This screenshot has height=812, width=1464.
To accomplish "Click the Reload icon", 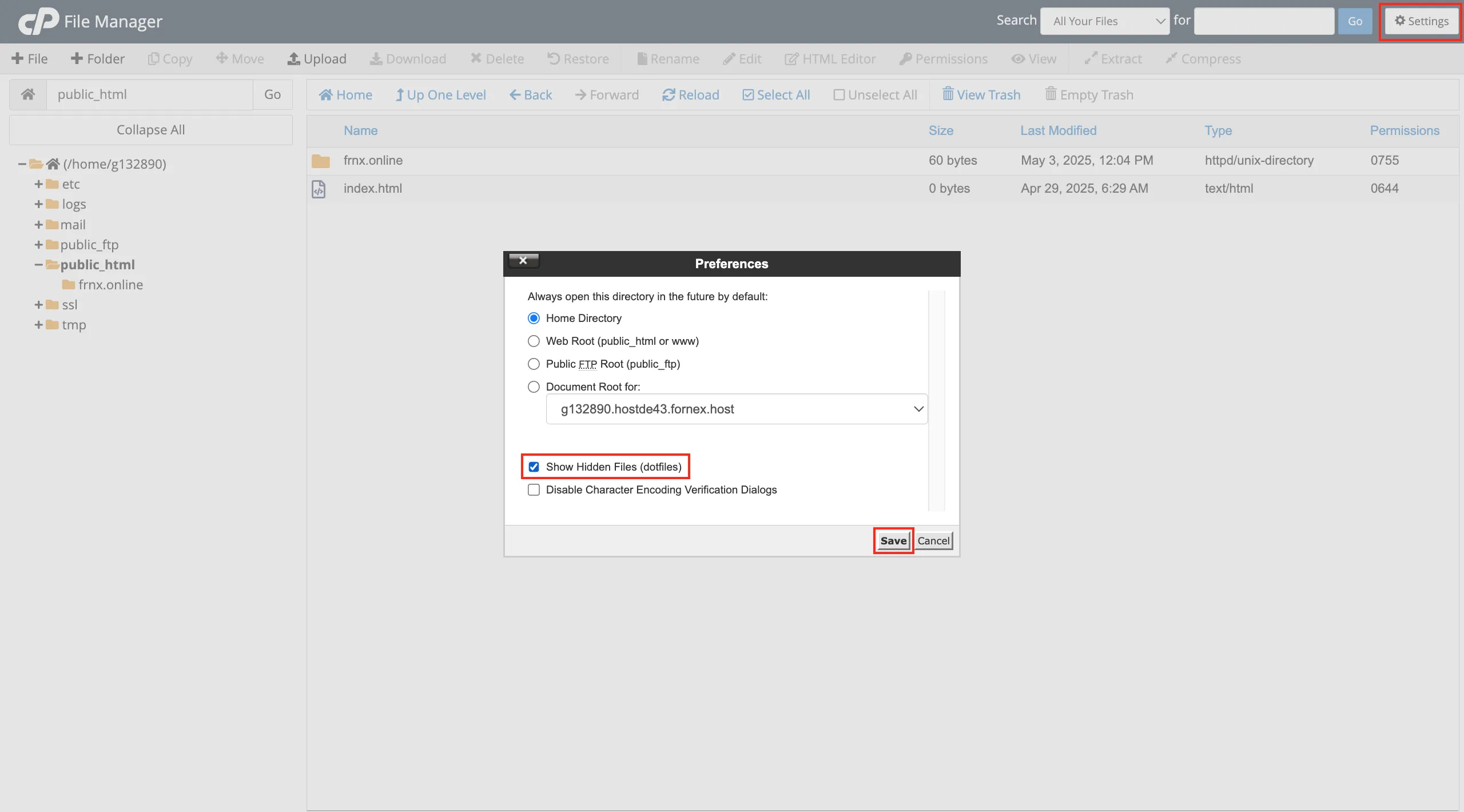I will [669, 95].
